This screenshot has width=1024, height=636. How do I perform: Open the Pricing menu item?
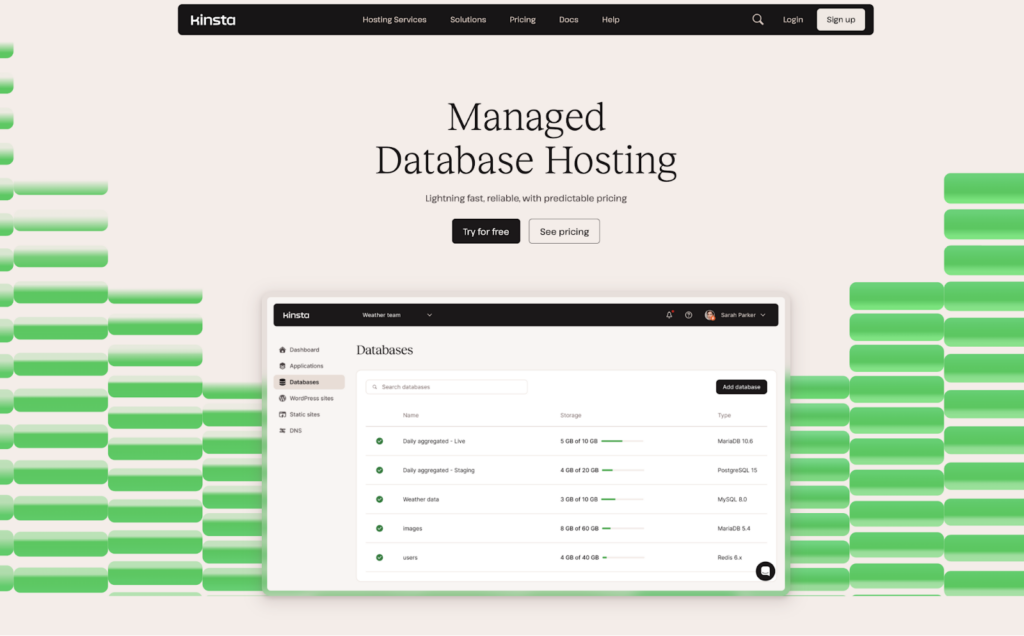(522, 19)
